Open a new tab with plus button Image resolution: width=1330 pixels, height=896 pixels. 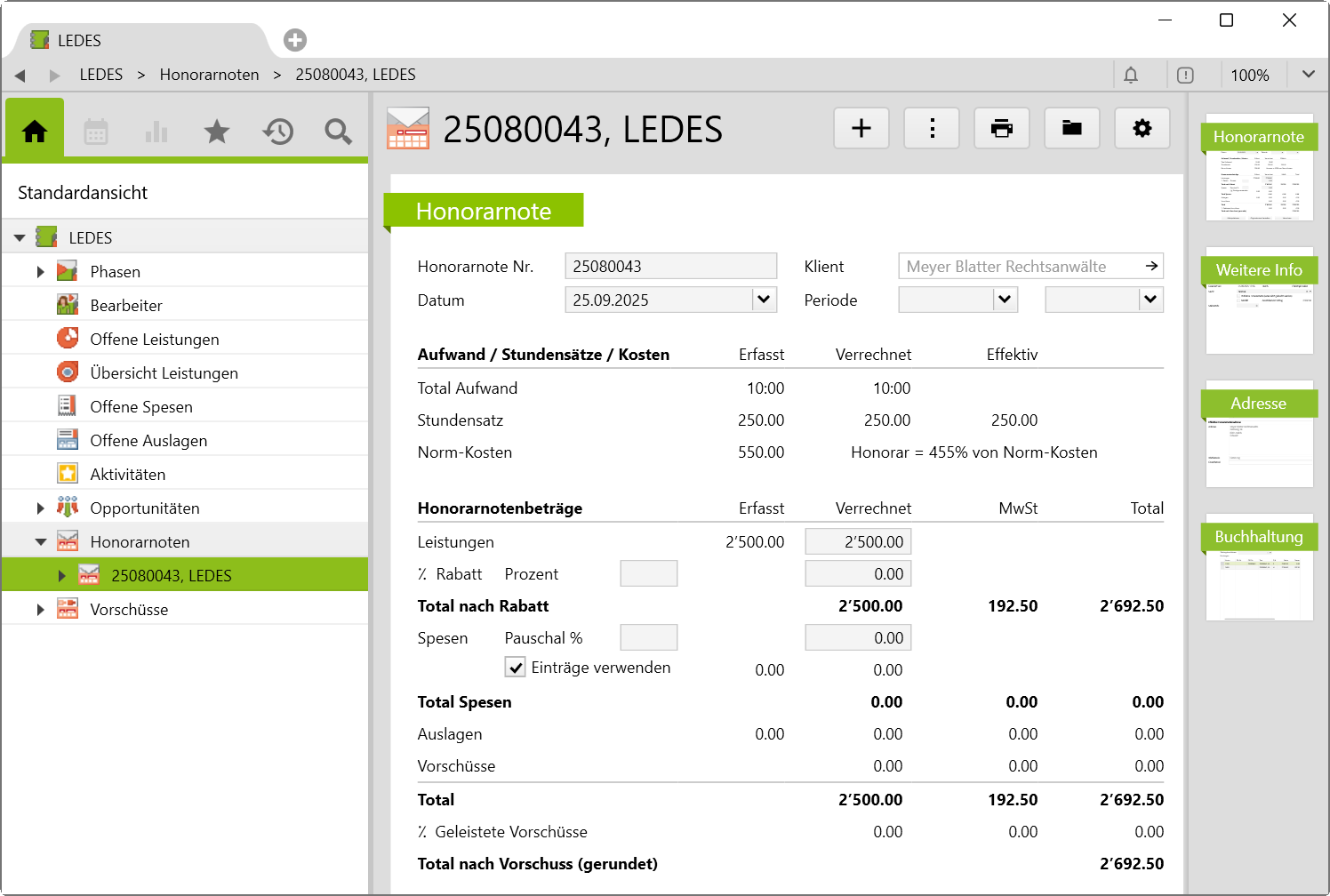coord(295,40)
